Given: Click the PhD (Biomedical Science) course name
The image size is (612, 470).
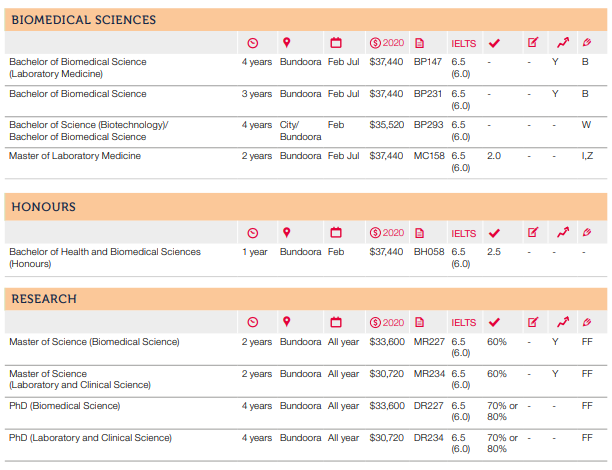Looking at the screenshot, I should coord(64,406).
